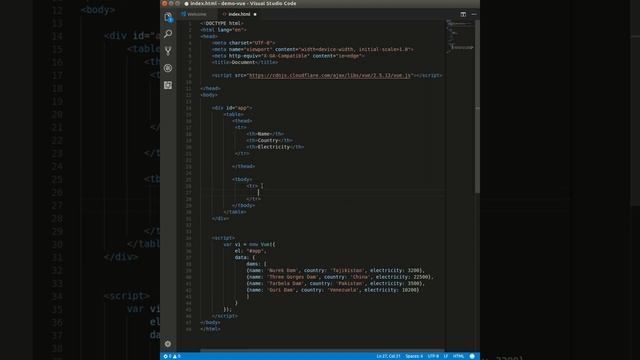The width and height of the screenshot is (640, 360).
Task: Click the unsaved dot on index.html tab
Action: [255, 14]
